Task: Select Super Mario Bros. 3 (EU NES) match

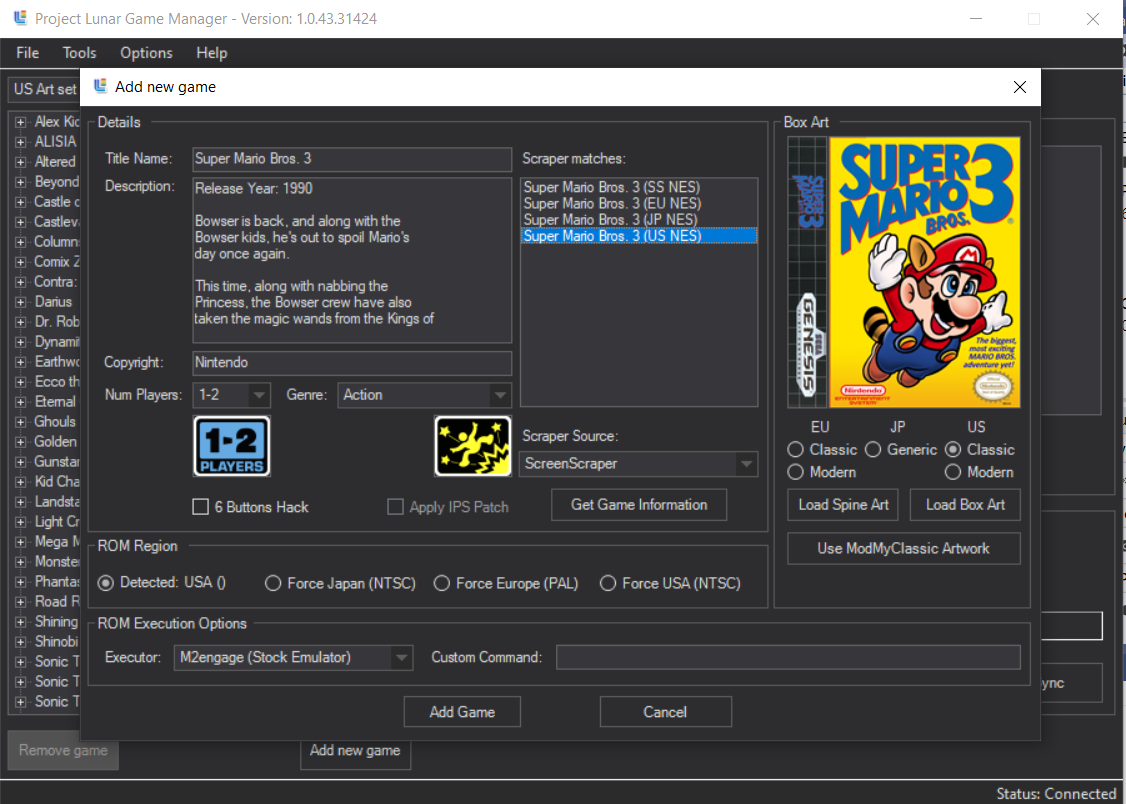Action: coord(639,204)
